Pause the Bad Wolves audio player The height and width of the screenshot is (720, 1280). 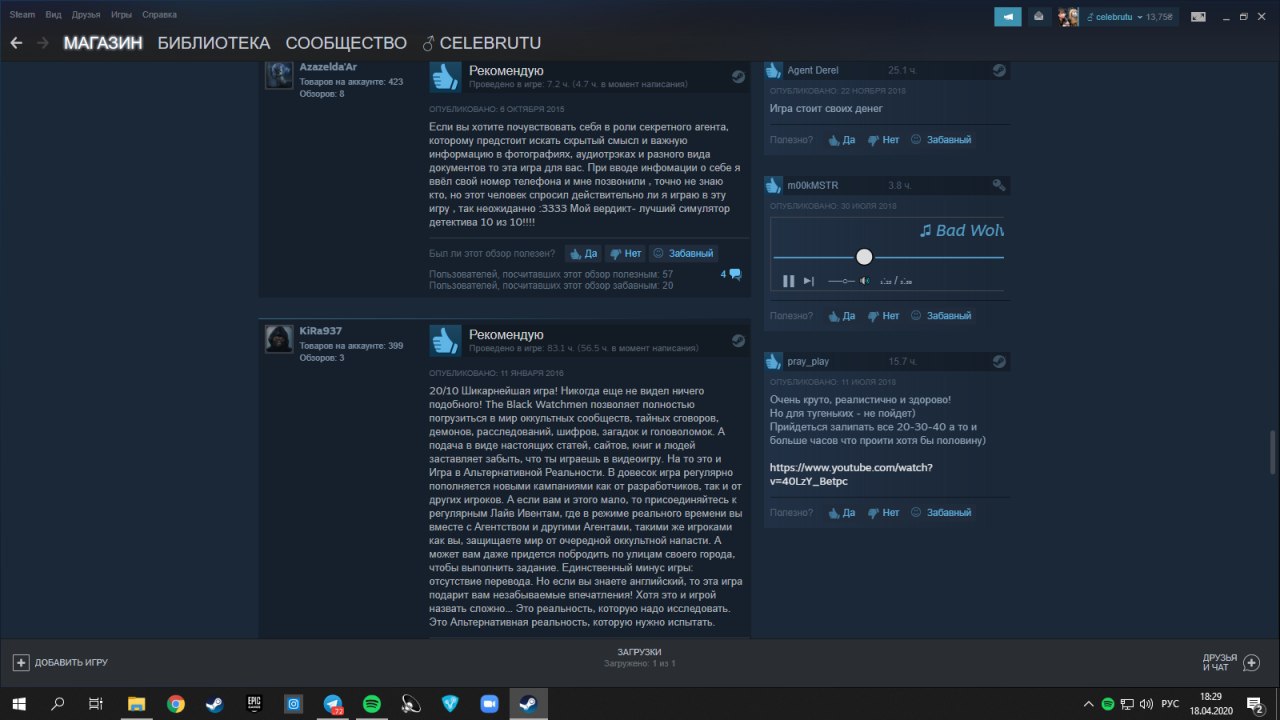pos(788,281)
